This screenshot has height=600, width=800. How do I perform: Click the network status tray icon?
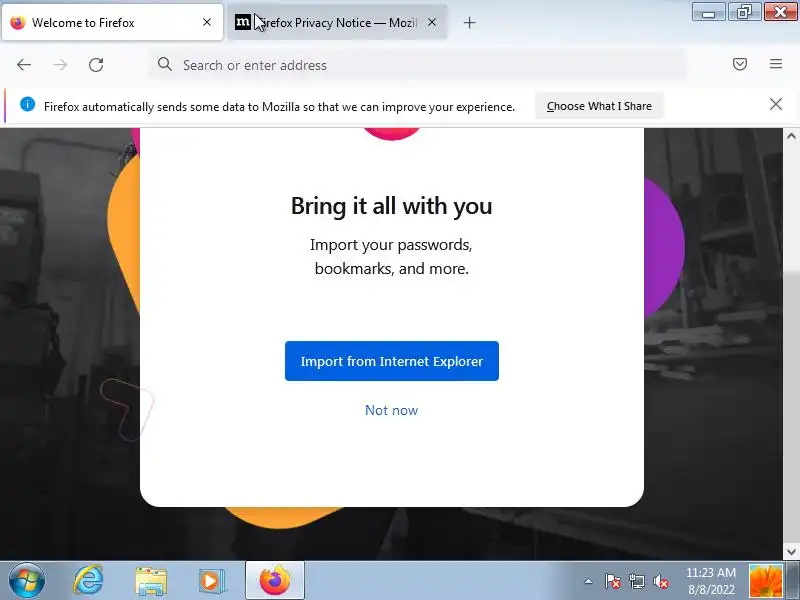coord(637,581)
